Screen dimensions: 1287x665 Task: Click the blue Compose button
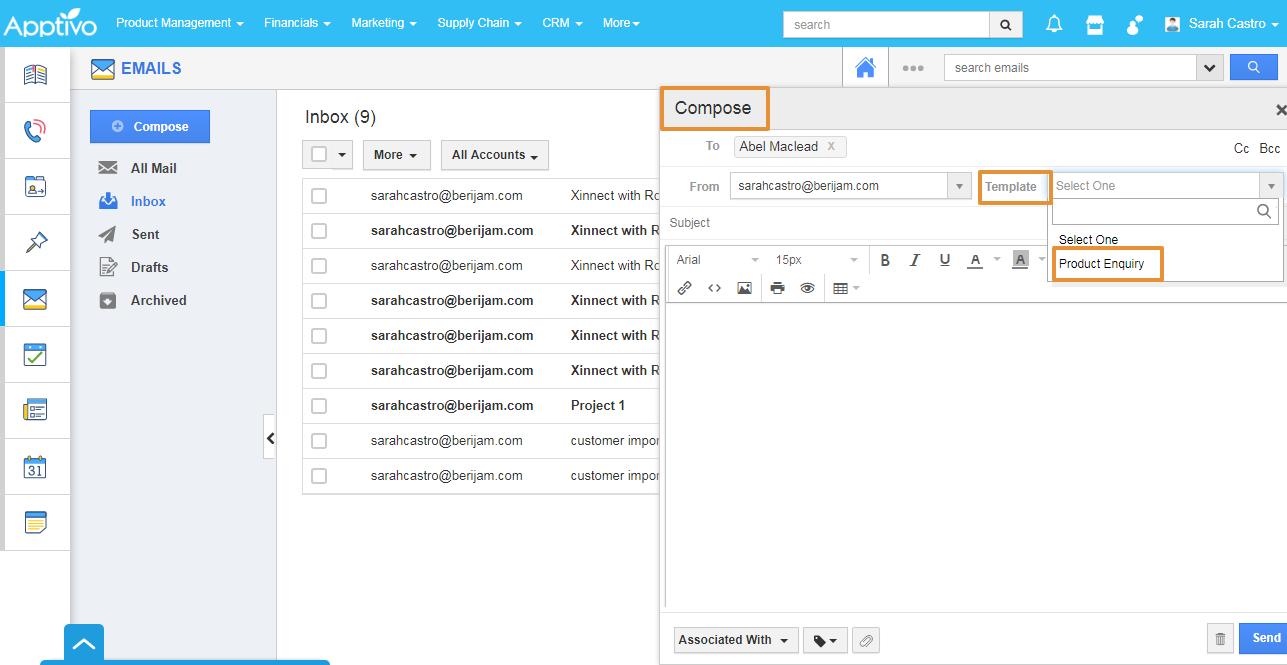tap(150, 127)
